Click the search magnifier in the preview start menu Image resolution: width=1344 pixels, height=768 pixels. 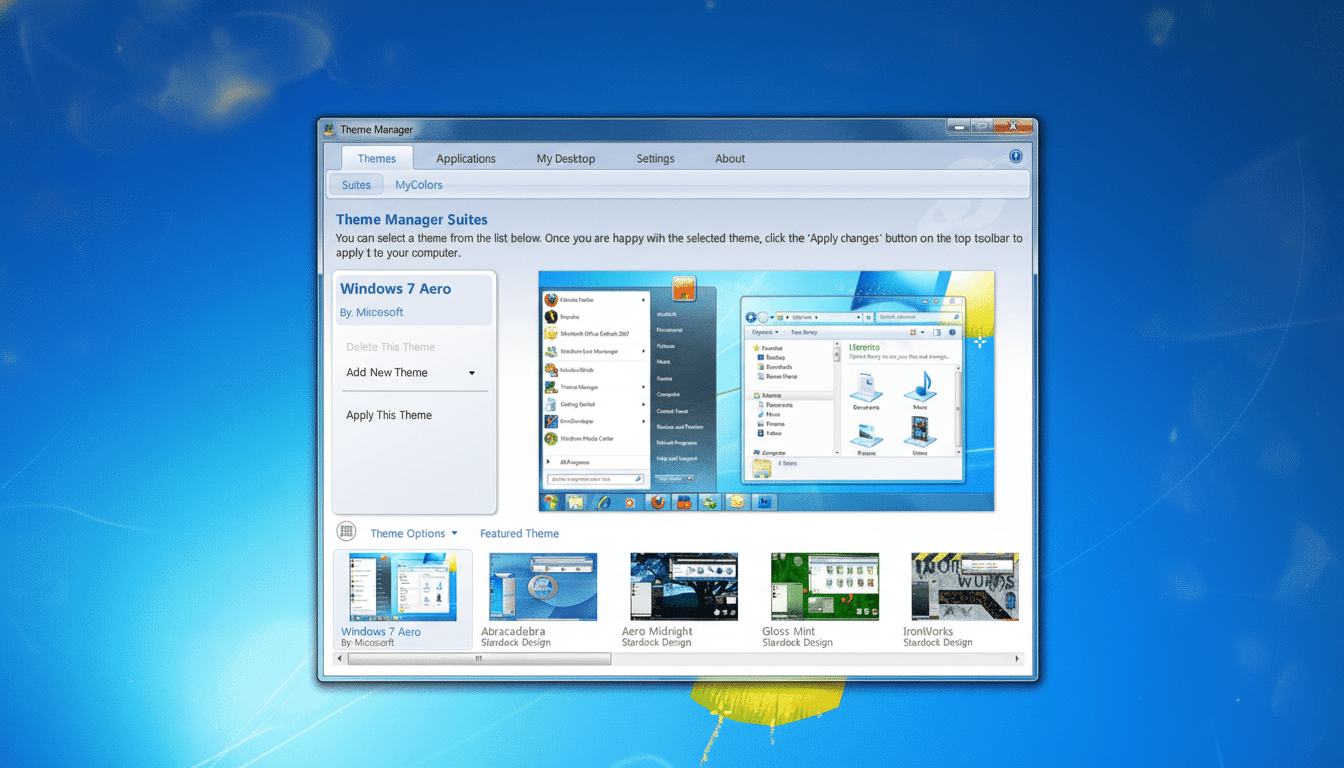point(637,479)
